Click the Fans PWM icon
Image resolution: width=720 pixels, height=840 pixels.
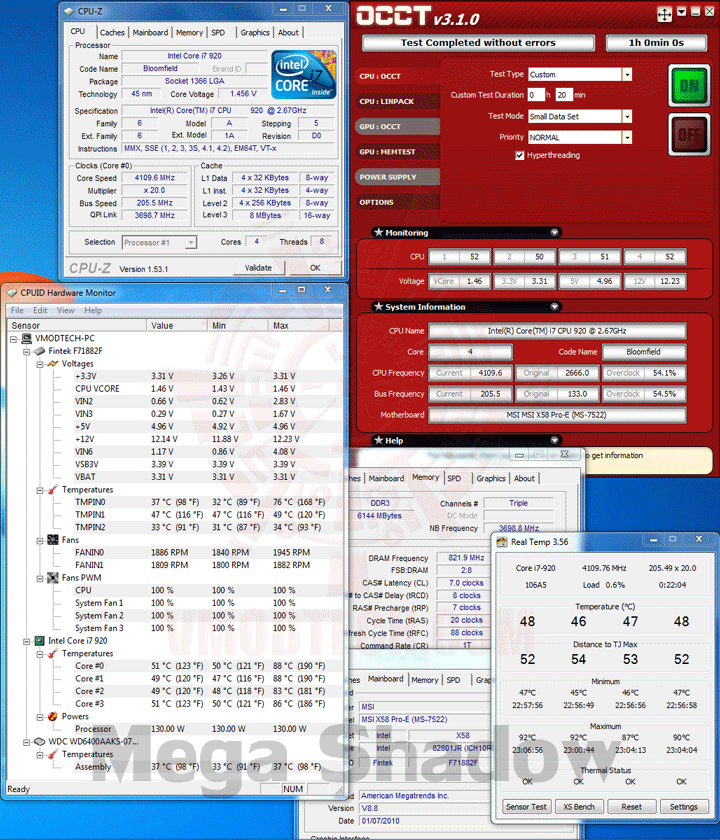(52, 578)
